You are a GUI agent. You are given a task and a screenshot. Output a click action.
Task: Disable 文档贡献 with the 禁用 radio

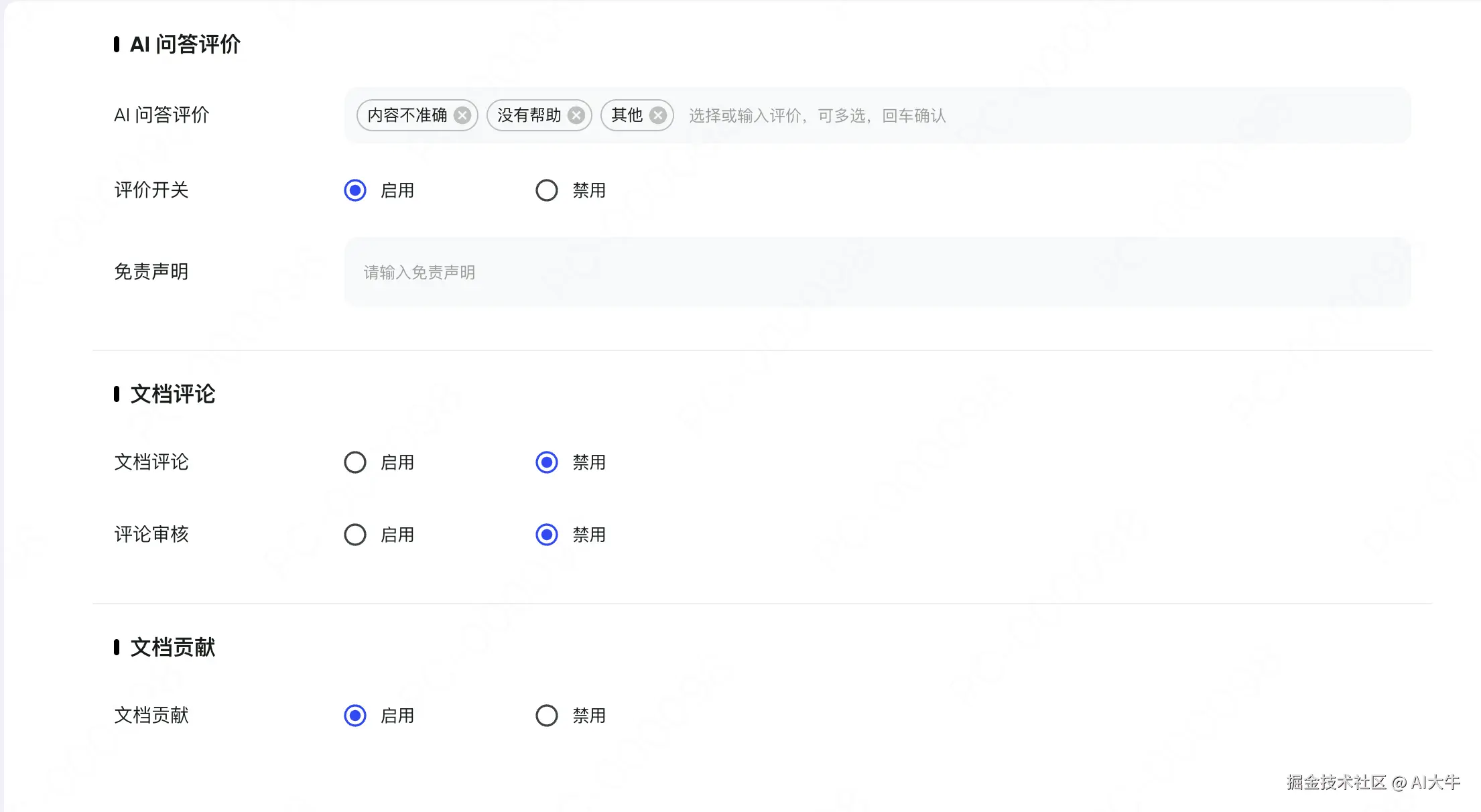click(547, 716)
